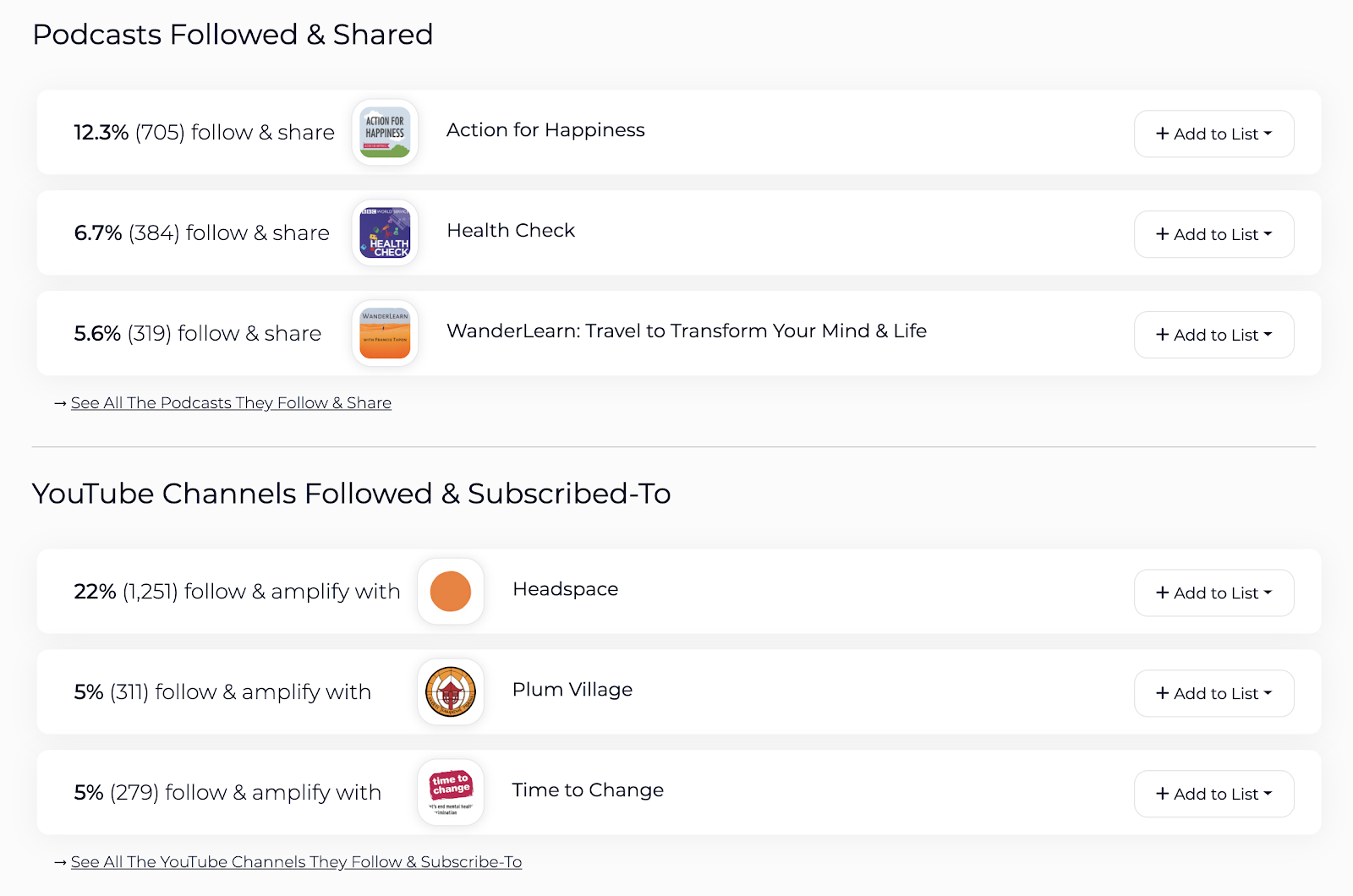The image size is (1353, 896).
Task: Open Add to List for Time to Change
Action: (x=1213, y=794)
